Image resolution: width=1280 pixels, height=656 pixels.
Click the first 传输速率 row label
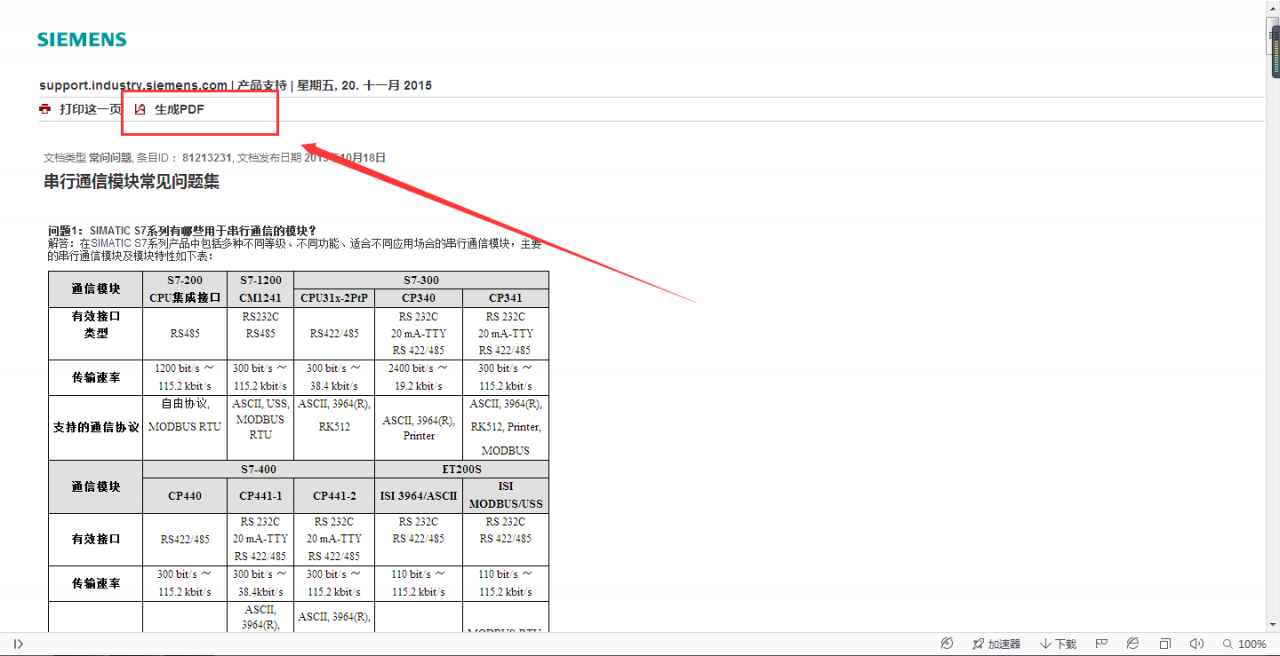(x=96, y=377)
